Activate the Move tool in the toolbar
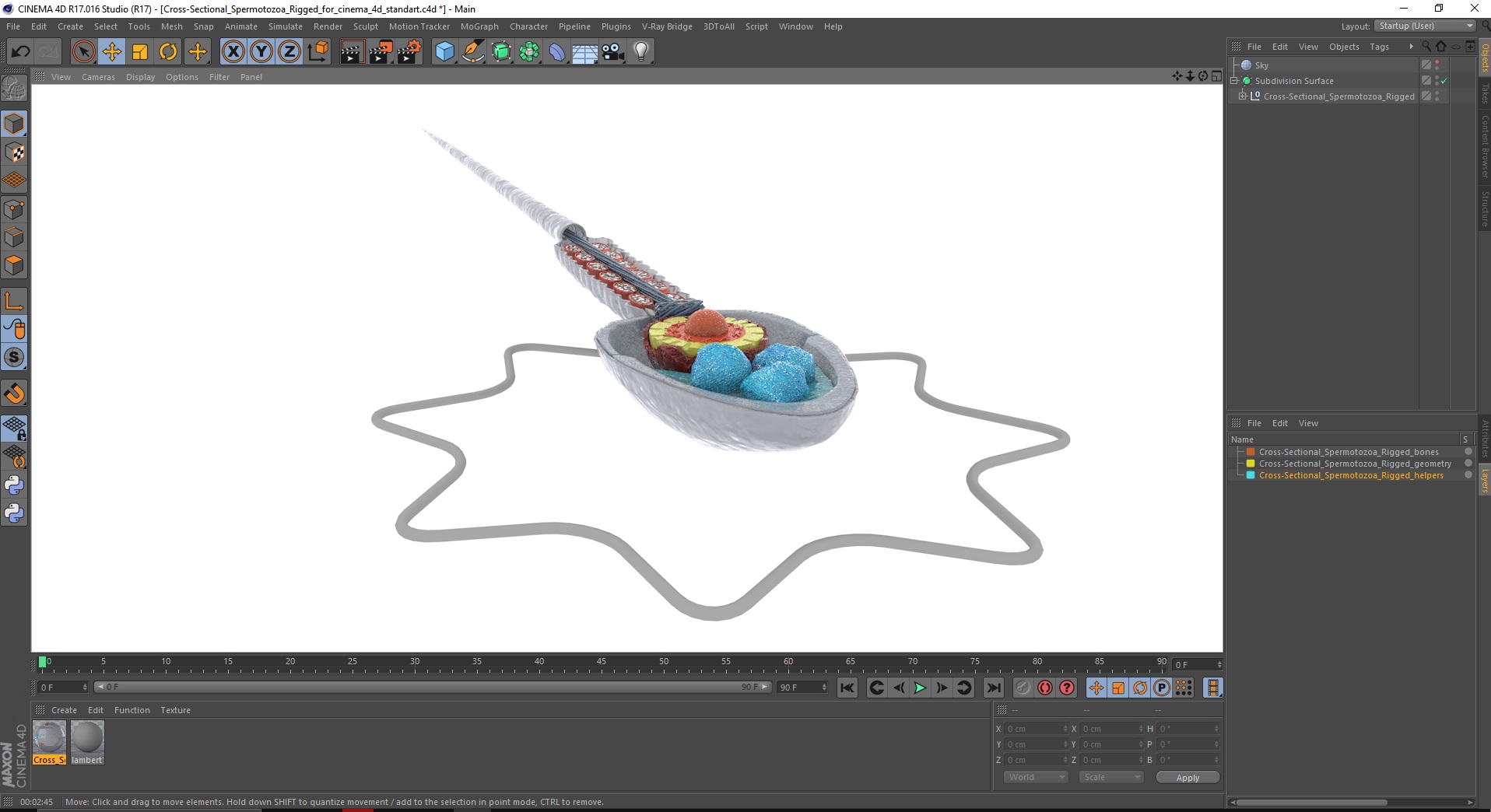 coord(112,52)
